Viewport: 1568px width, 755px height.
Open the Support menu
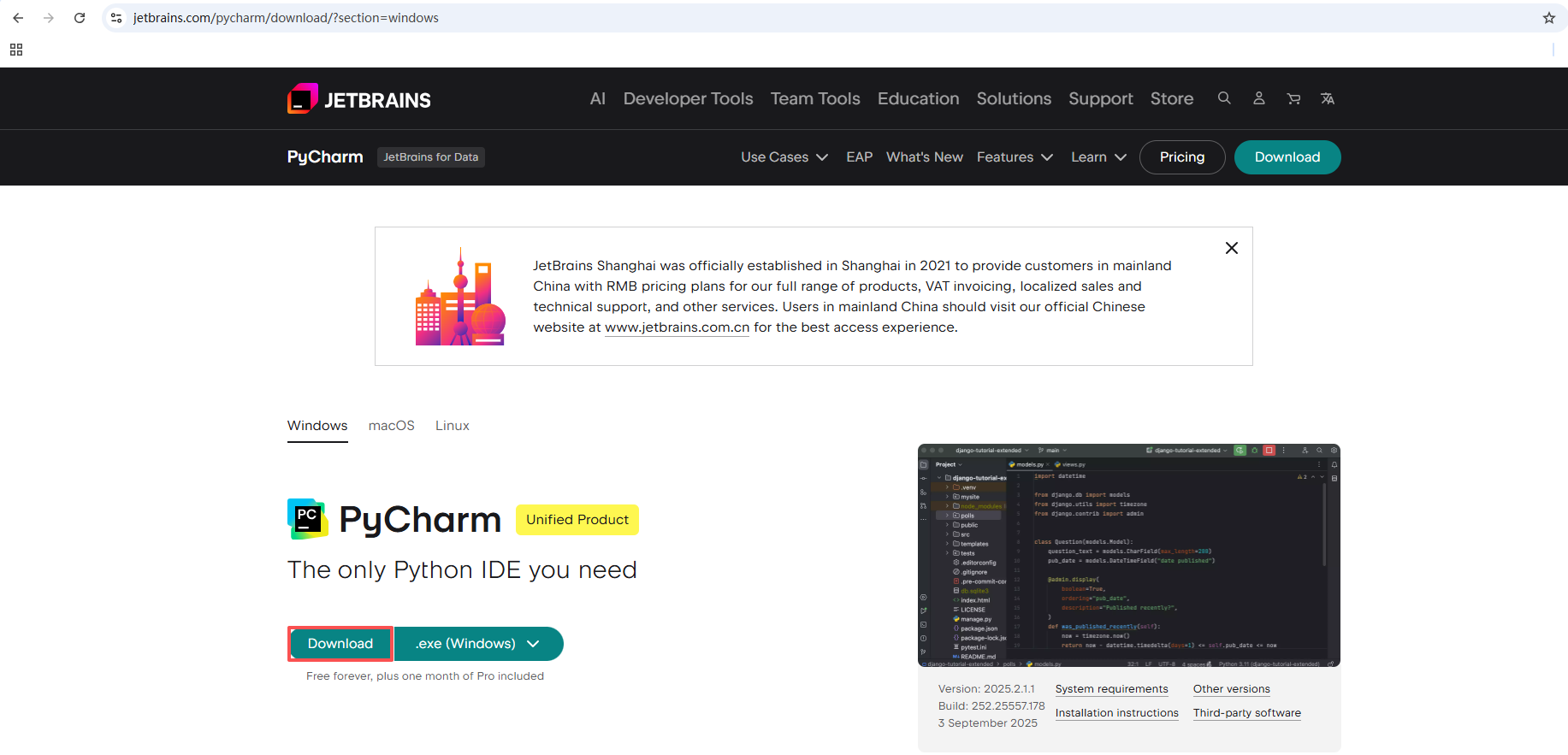coord(1101,98)
